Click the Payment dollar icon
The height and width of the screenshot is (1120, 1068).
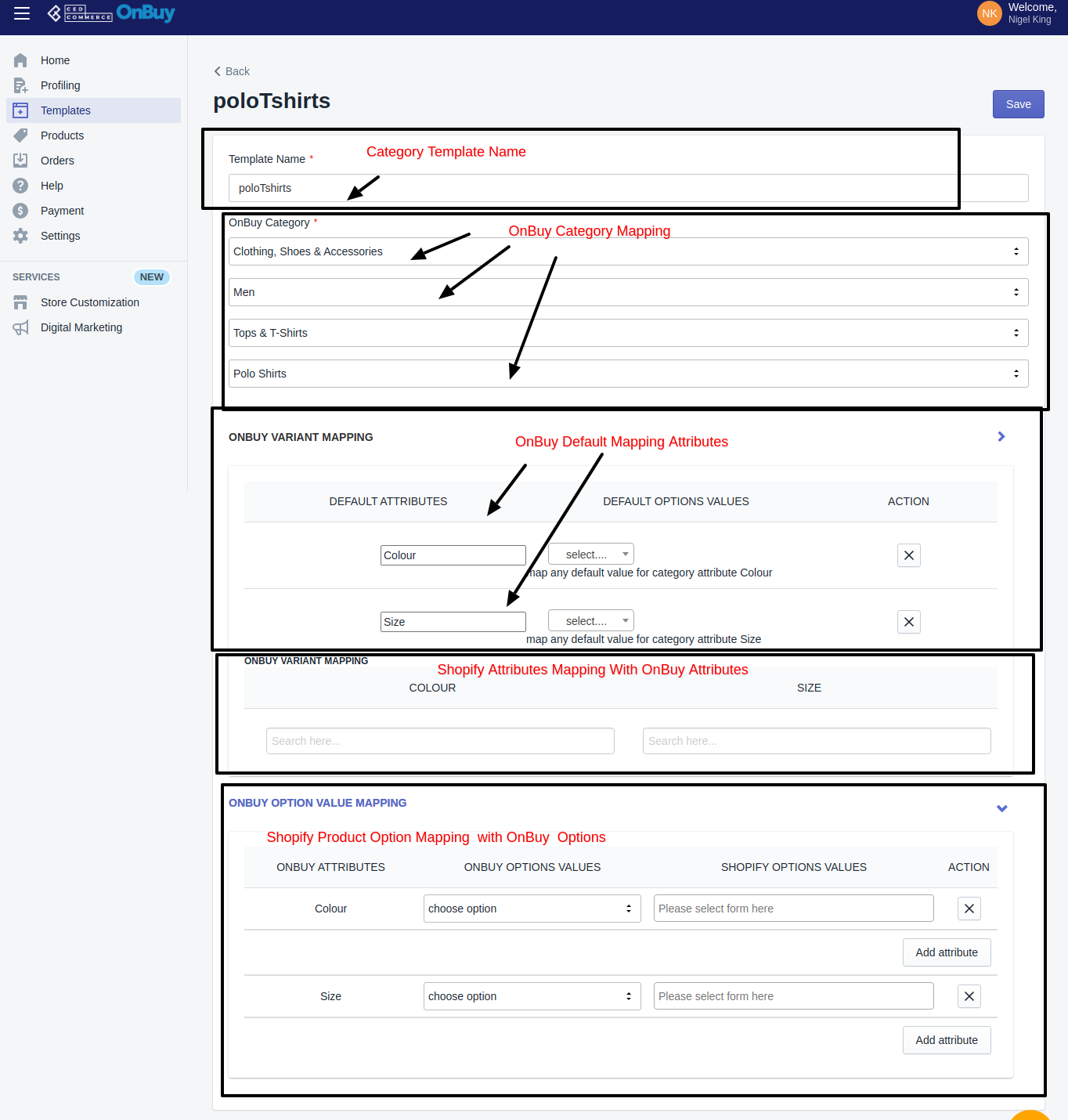pos(20,211)
